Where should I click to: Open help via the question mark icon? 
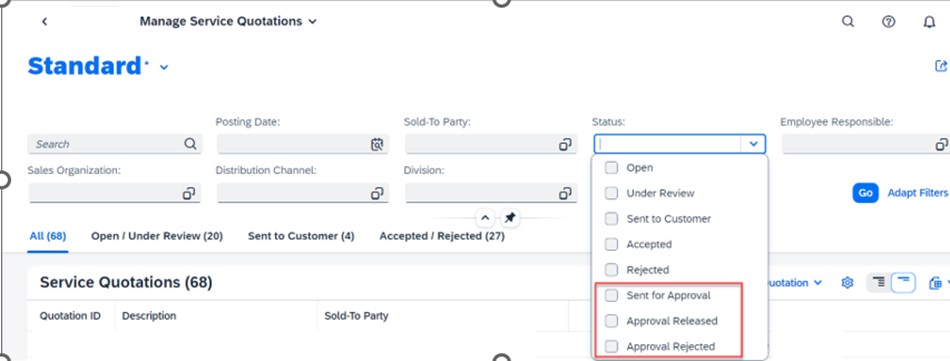point(888,21)
